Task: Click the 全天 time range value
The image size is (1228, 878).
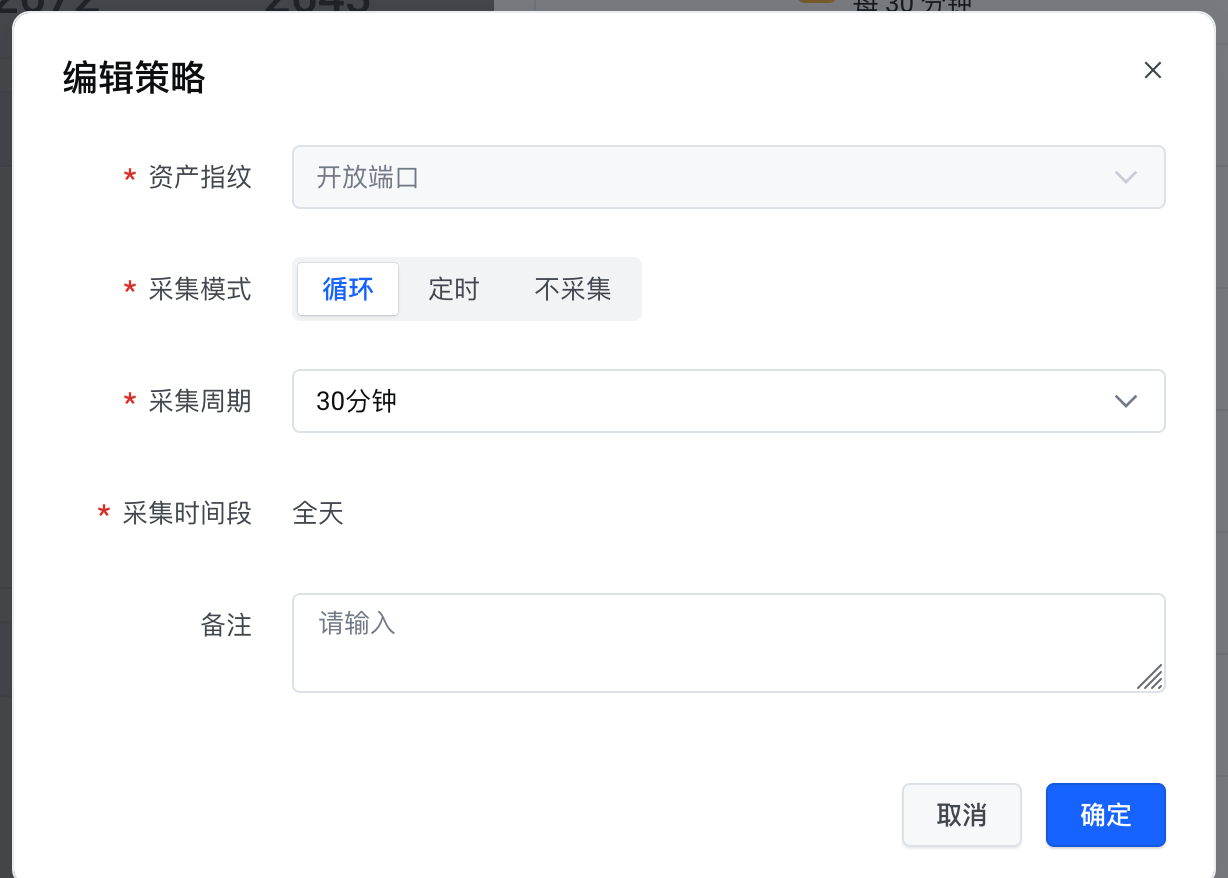Action: (x=318, y=514)
